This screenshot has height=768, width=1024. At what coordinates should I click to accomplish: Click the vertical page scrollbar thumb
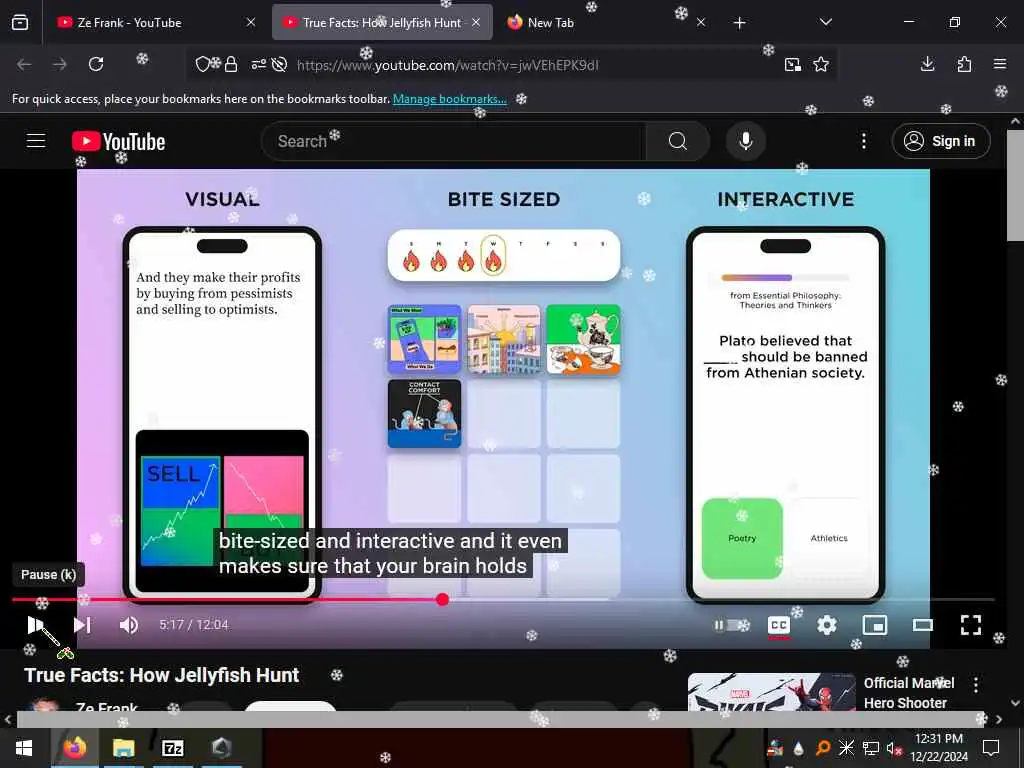1015,185
